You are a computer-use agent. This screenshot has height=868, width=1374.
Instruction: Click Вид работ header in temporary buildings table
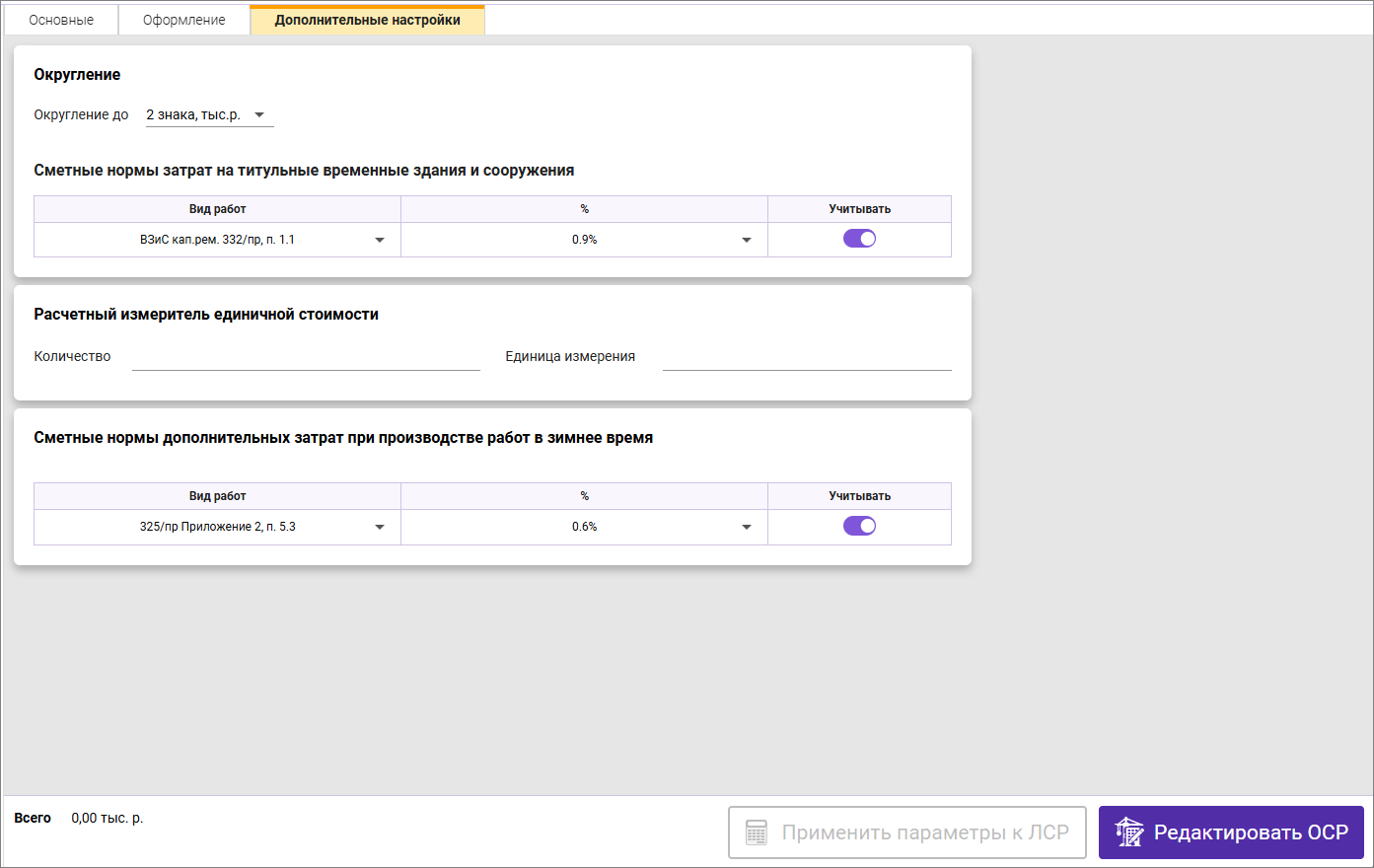point(217,209)
